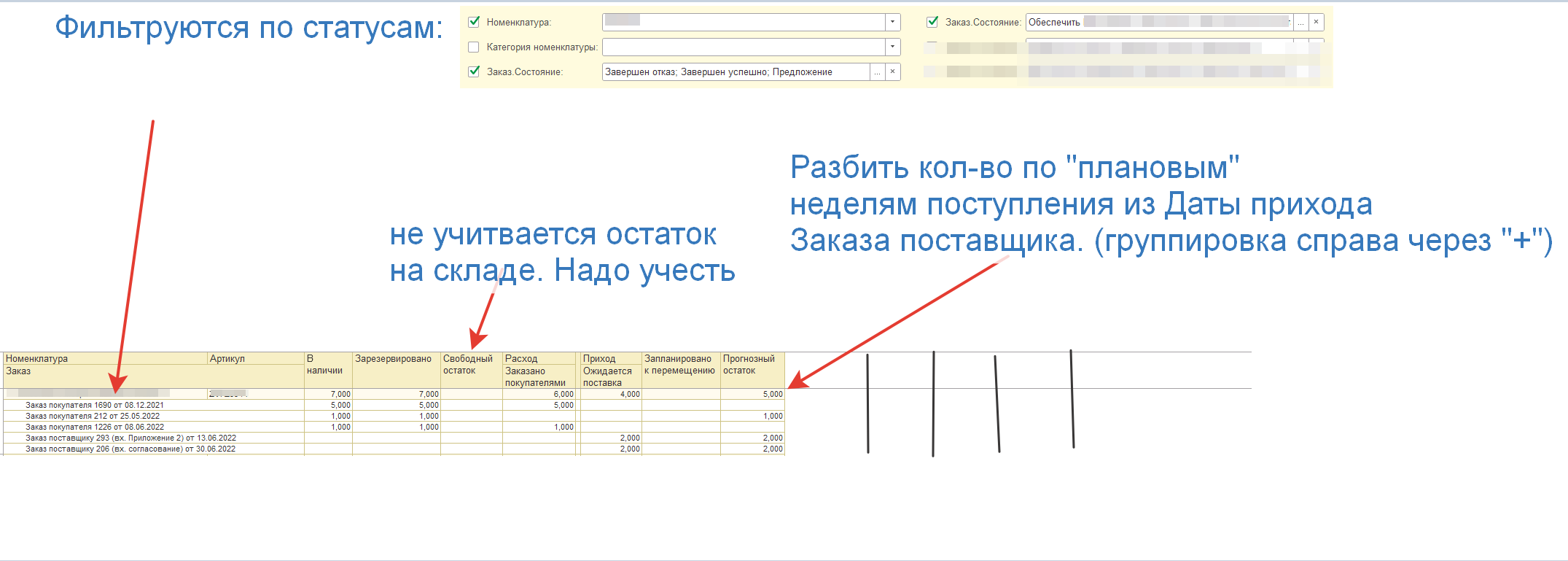Click the Свободный остаток column header
The image size is (1568, 561).
468,365
